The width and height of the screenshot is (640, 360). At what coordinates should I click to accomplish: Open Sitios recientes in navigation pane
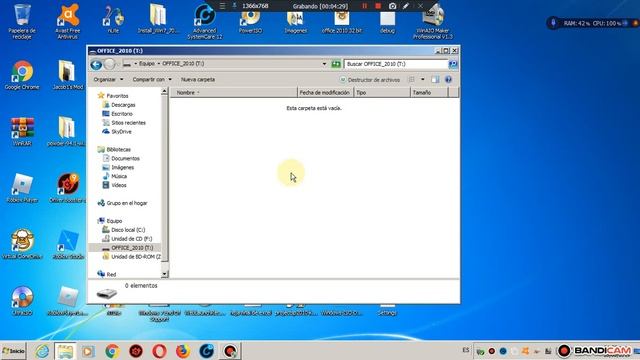124,123
